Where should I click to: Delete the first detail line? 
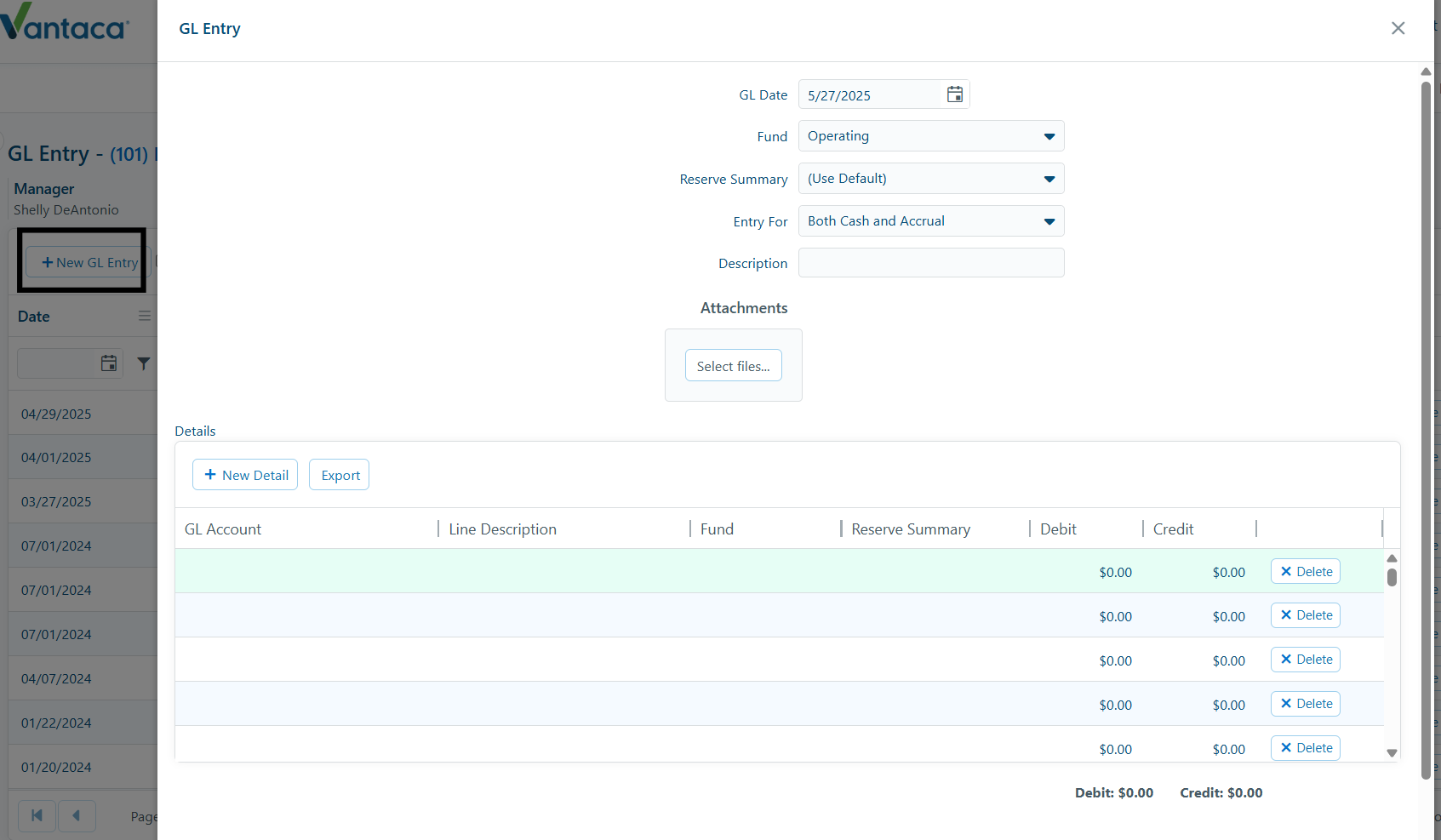pyautogui.click(x=1305, y=571)
